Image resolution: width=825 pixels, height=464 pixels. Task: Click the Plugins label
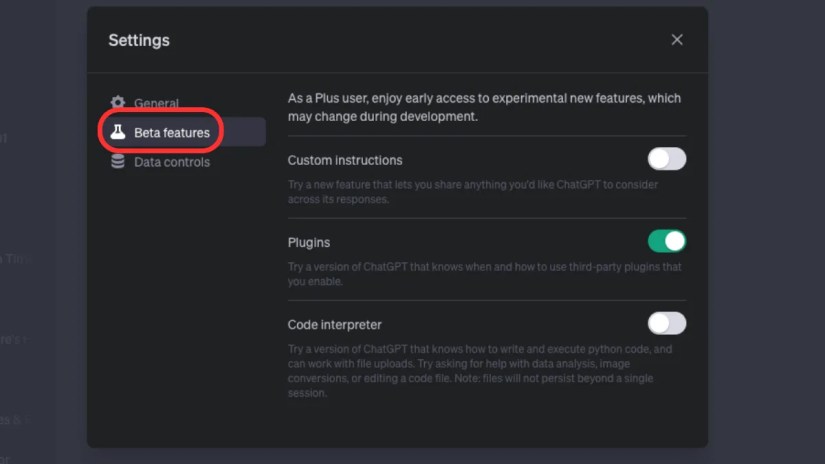pyautogui.click(x=309, y=243)
